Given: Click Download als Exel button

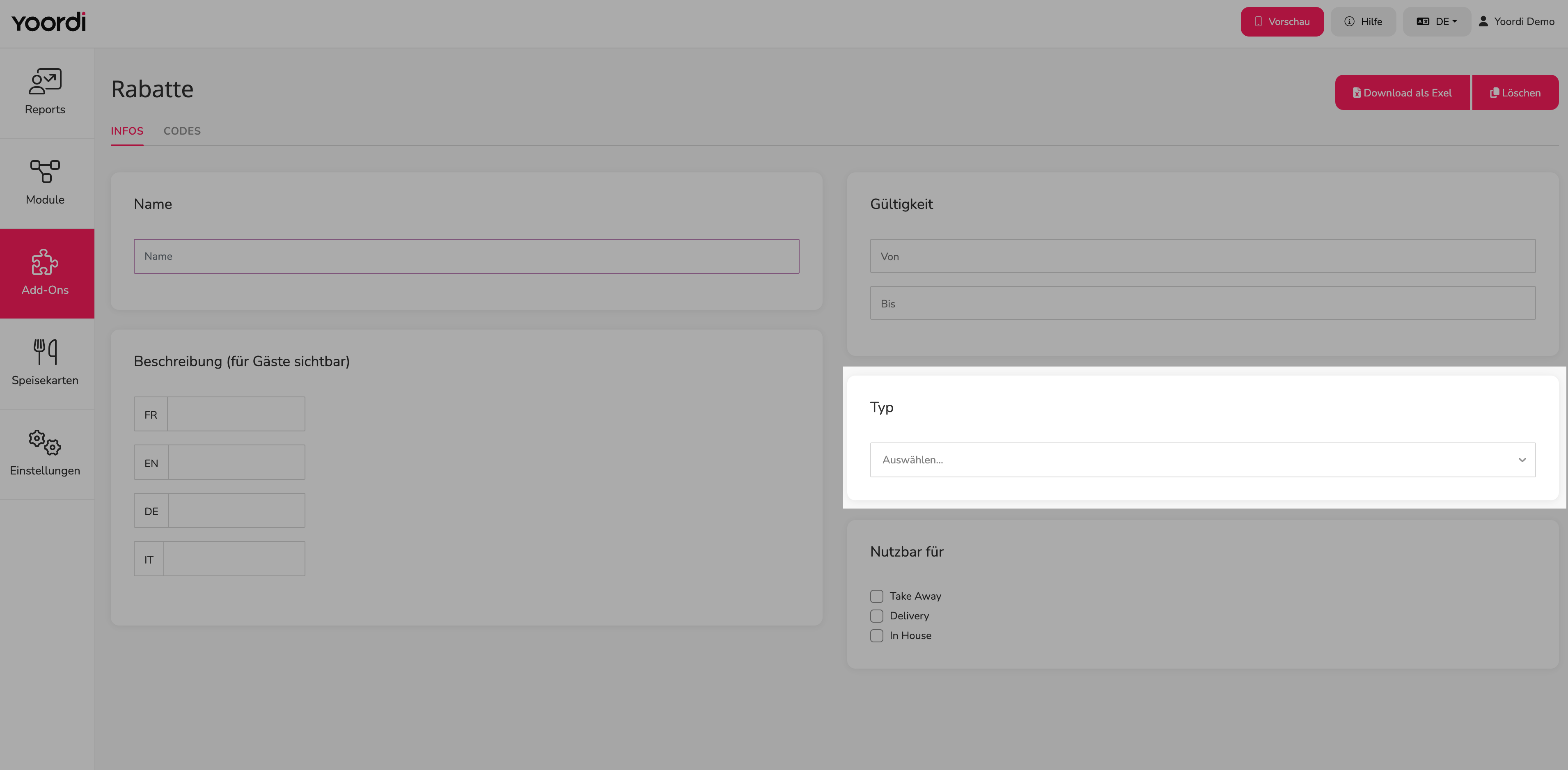Looking at the screenshot, I should click(1402, 92).
